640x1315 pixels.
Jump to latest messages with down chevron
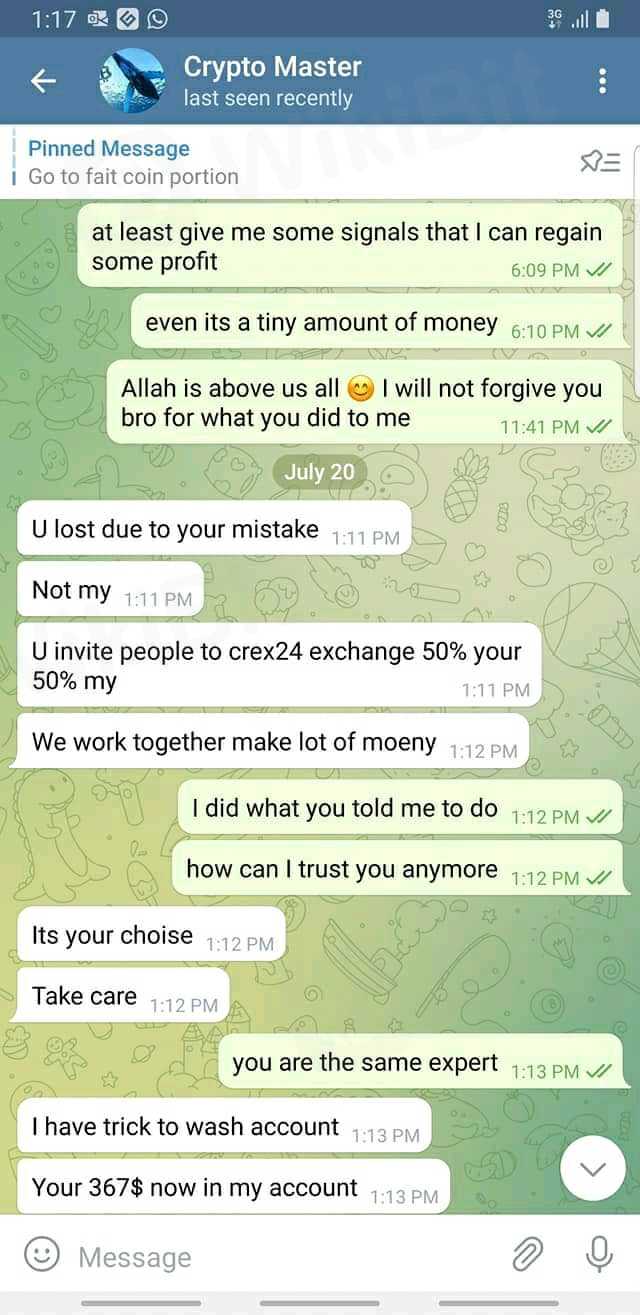[593, 1169]
